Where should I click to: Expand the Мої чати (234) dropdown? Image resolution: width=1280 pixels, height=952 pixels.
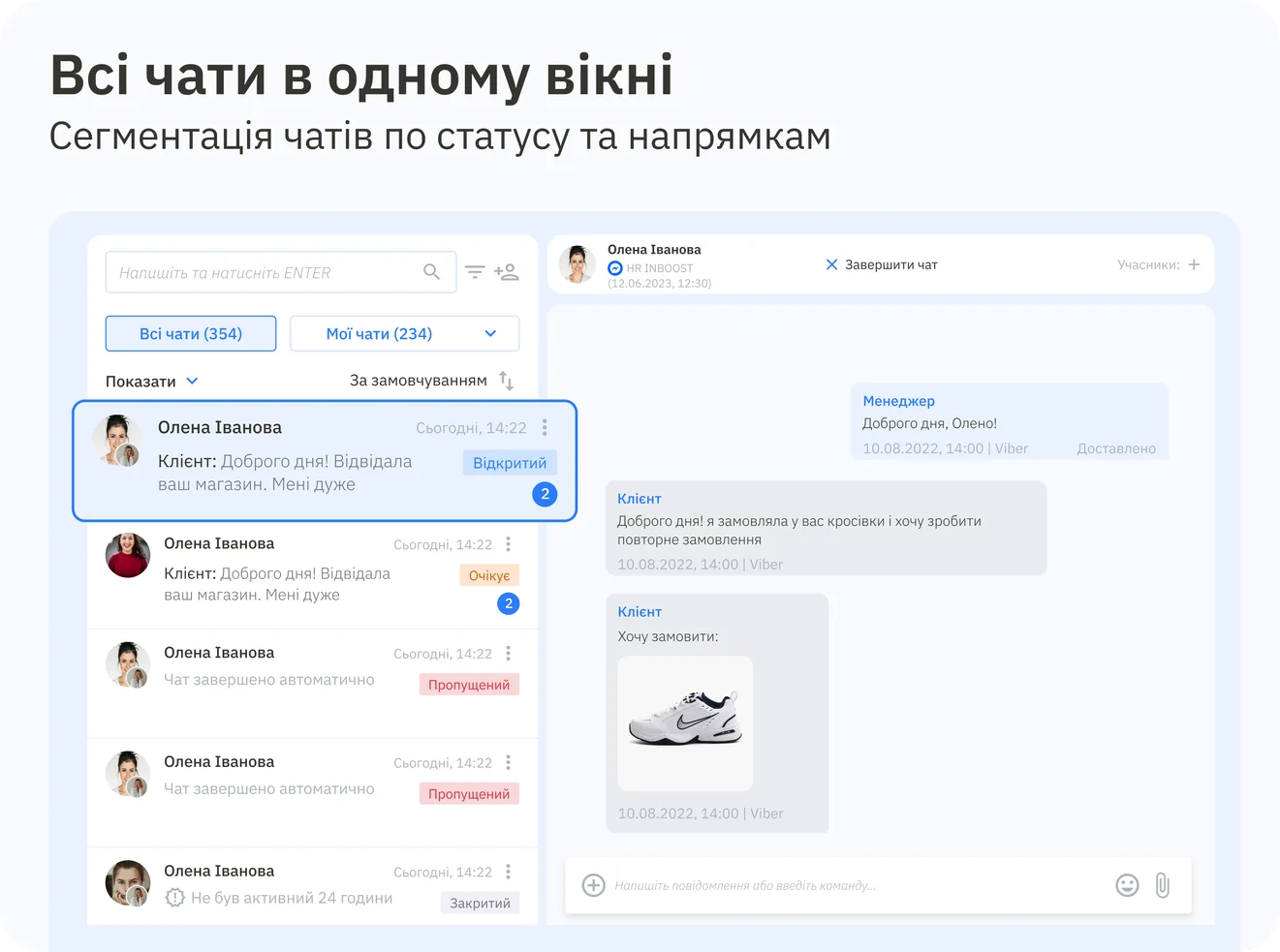click(x=405, y=333)
